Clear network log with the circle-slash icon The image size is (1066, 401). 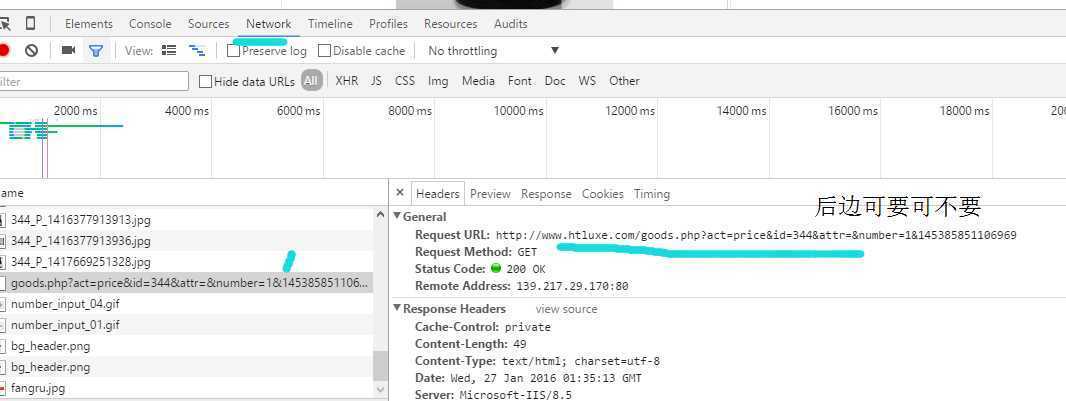tap(31, 50)
